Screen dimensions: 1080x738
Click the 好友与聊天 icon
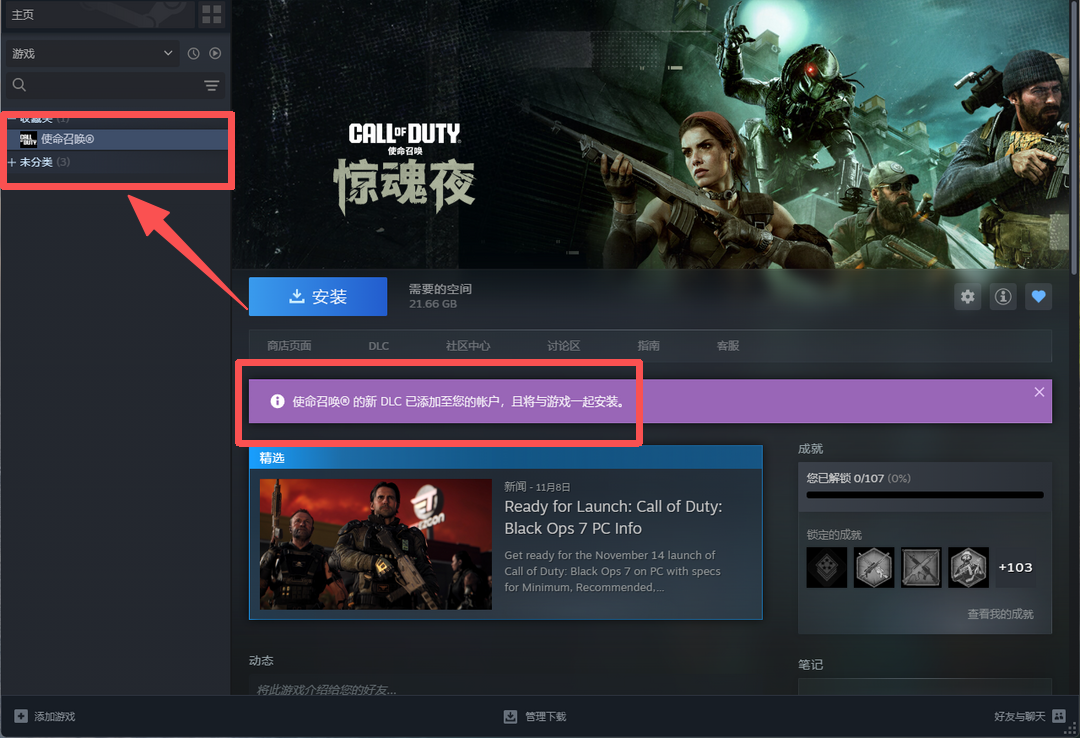click(x=1059, y=716)
